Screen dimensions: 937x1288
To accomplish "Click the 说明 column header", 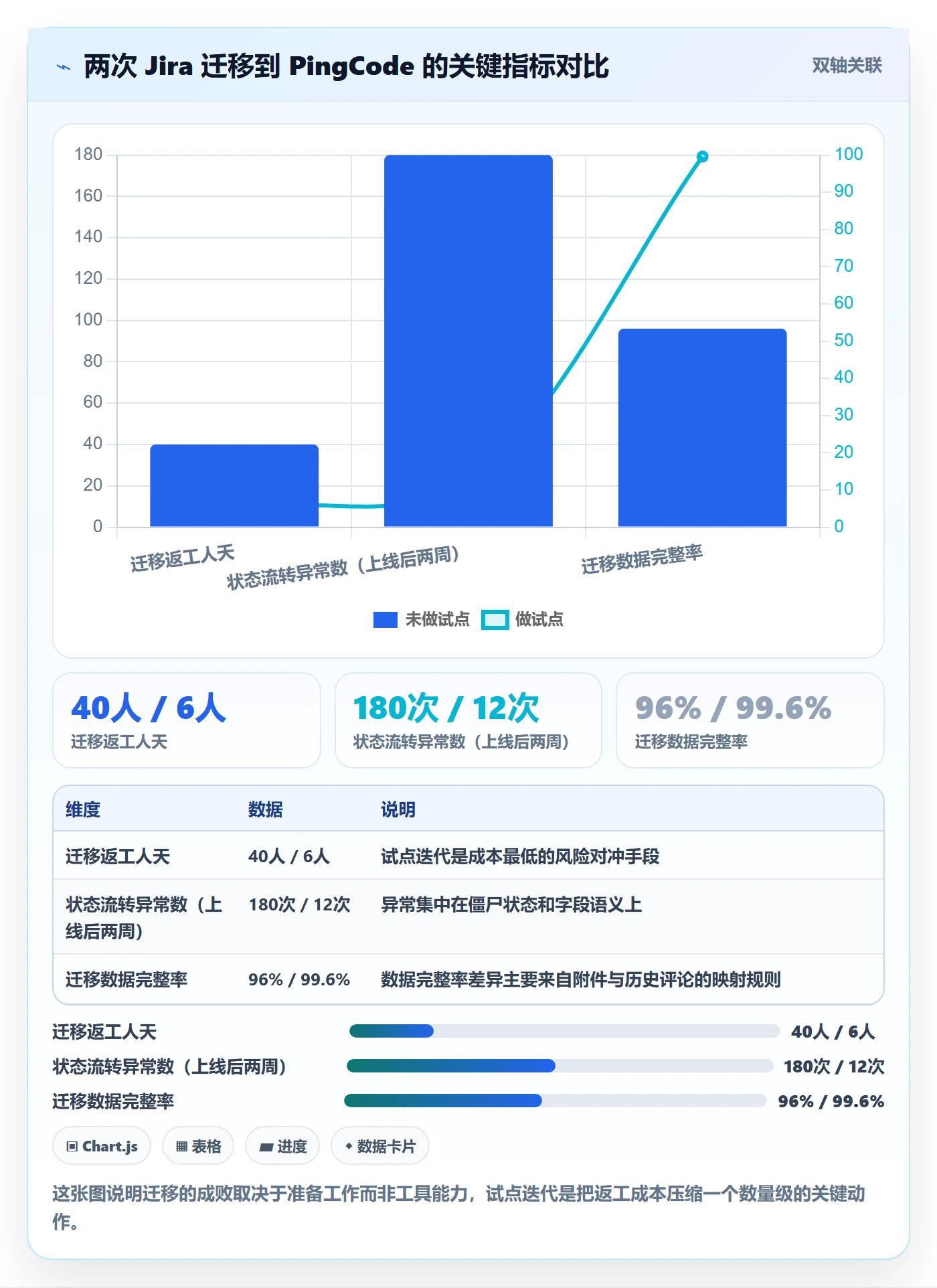I will point(398,809).
